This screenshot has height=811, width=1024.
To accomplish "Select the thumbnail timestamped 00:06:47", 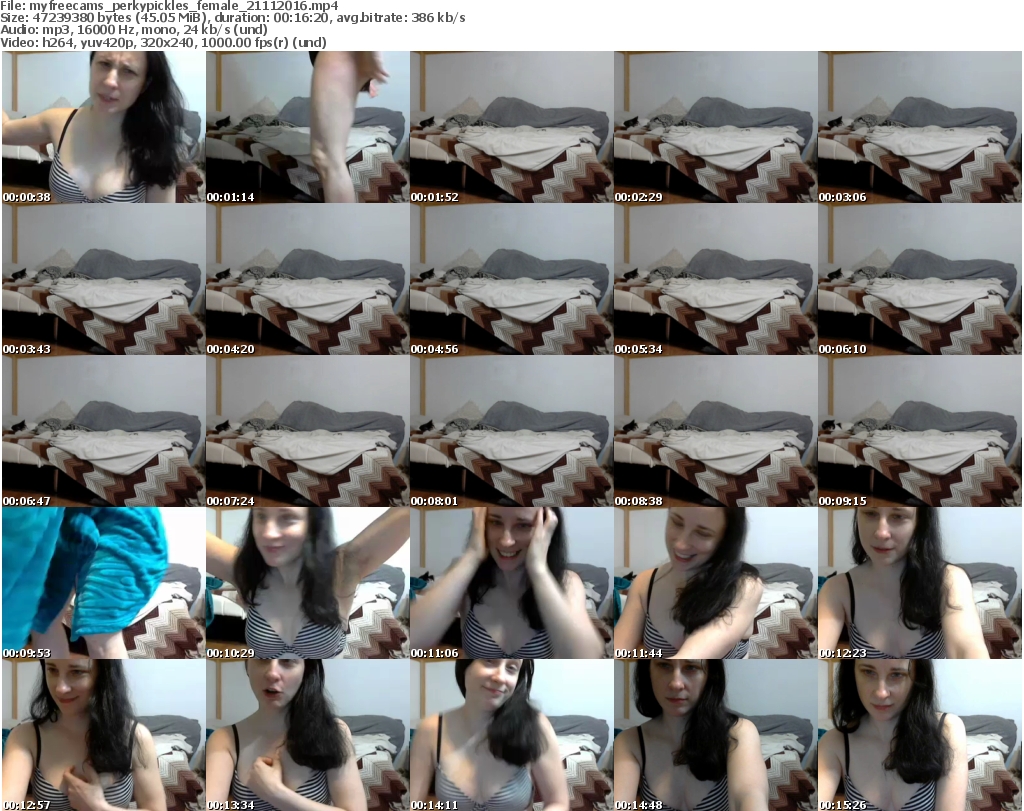I will click(x=103, y=432).
